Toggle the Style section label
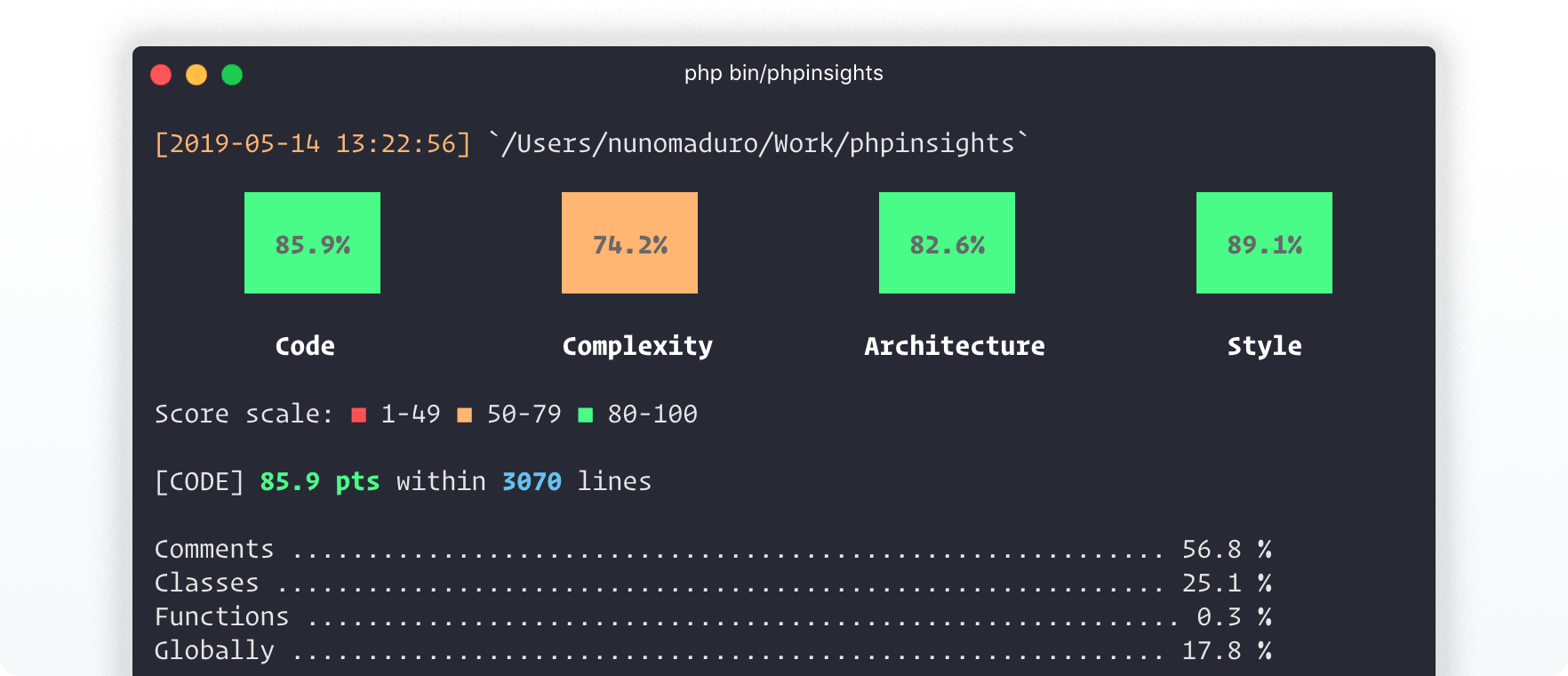This screenshot has width=1568, height=676. (x=1264, y=346)
